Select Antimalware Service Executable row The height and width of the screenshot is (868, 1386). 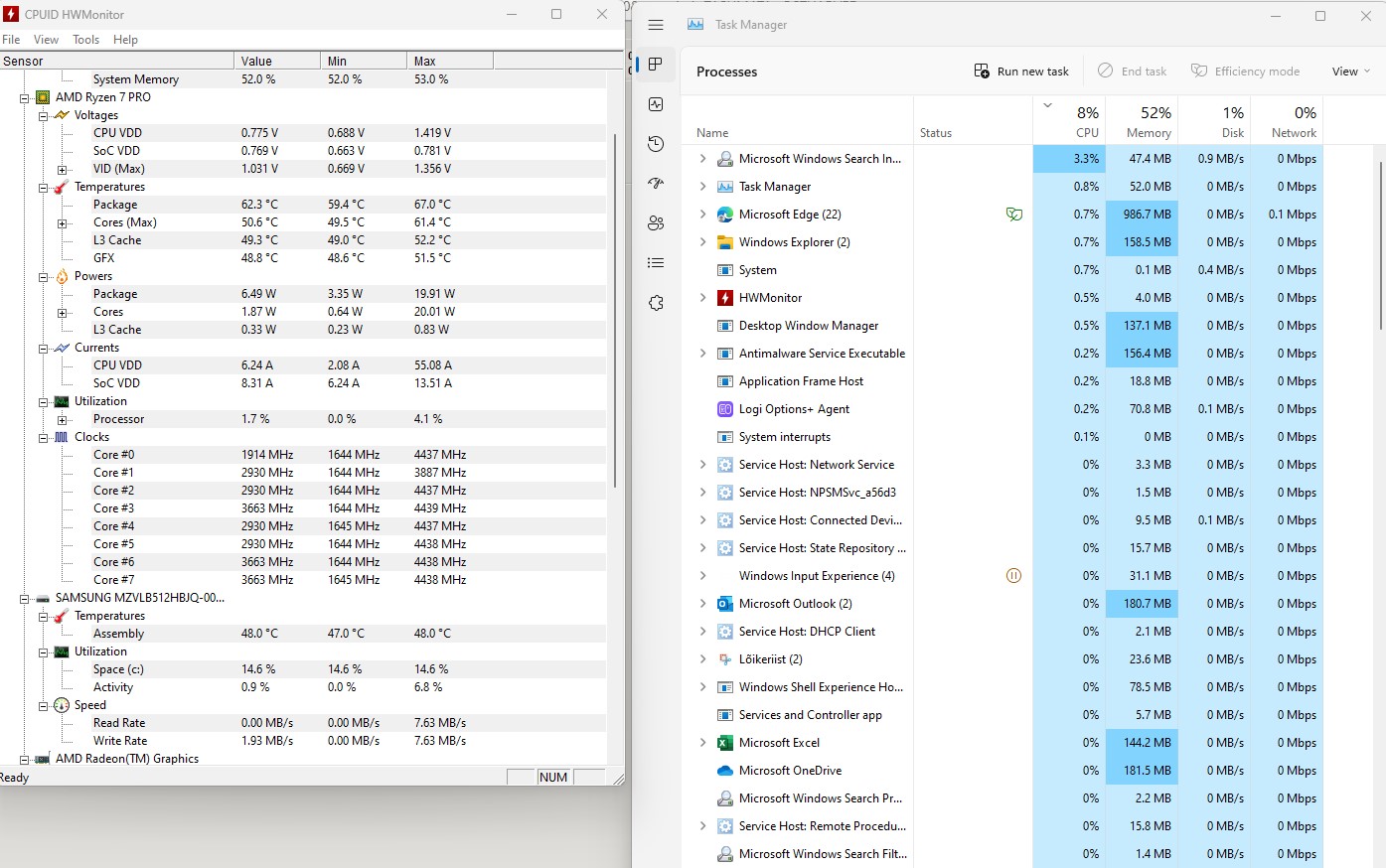click(1002, 354)
